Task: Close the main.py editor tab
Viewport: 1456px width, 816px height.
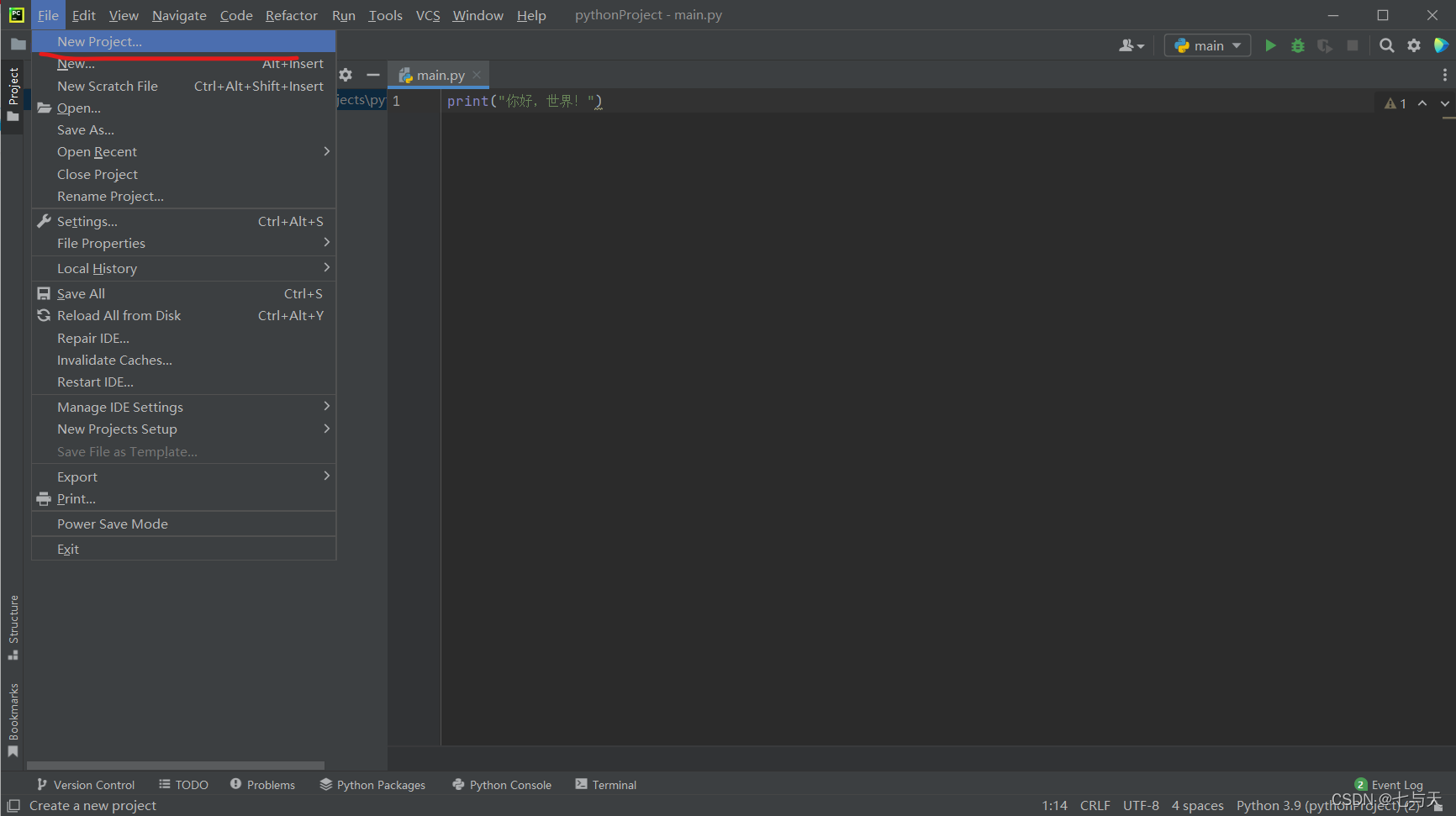Action: [477, 75]
